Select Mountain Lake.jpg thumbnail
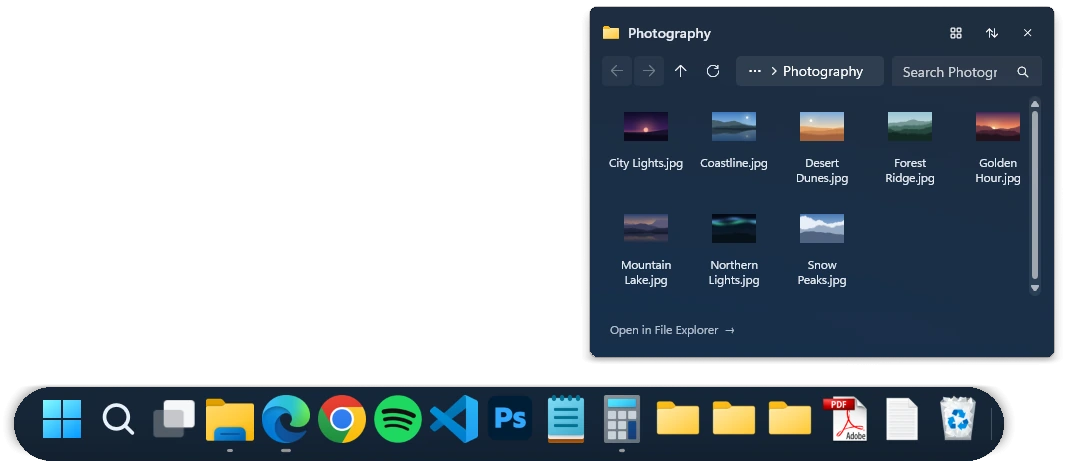Viewport: 1068px width, 465px height. (x=646, y=228)
